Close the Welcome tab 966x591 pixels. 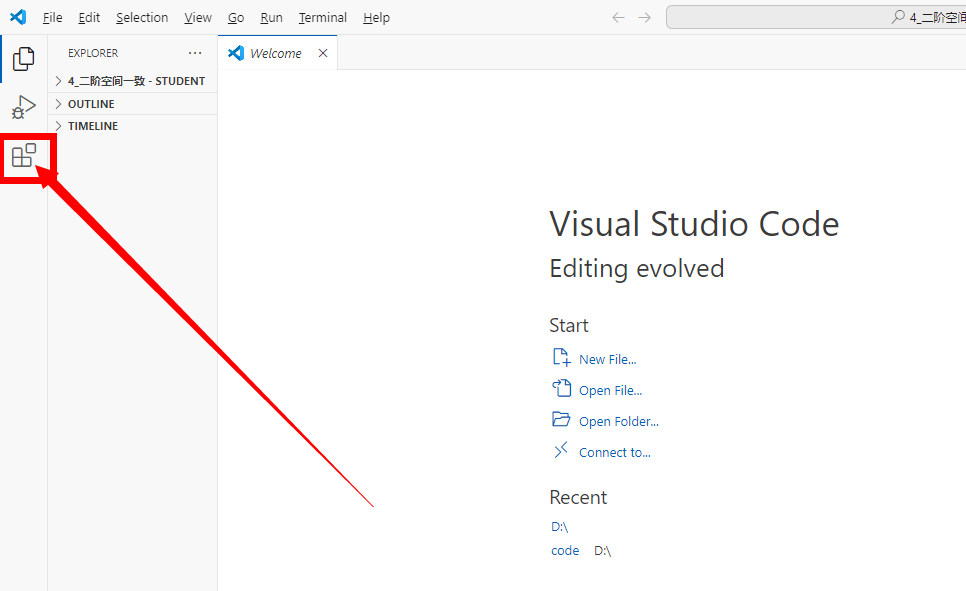[323, 53]
